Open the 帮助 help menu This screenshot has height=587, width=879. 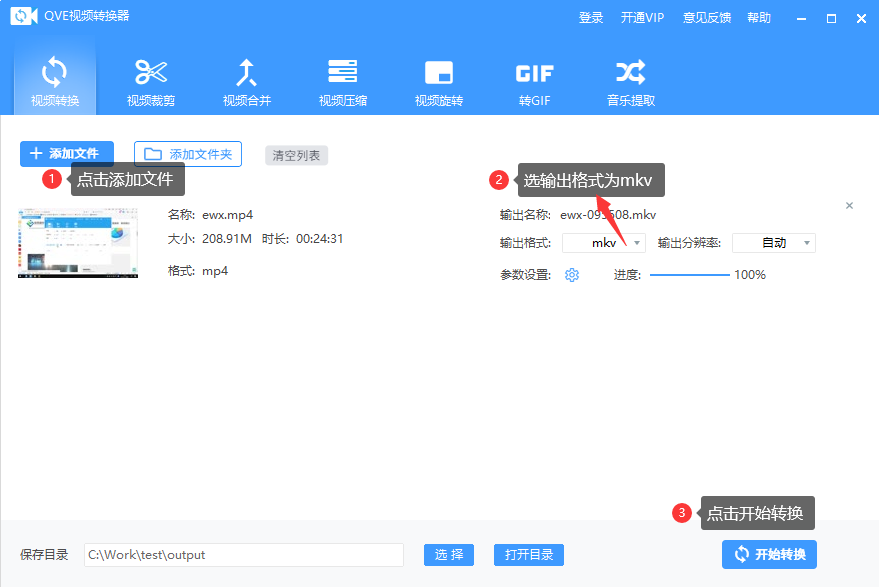pyautogui.click(x=759, y=18)
